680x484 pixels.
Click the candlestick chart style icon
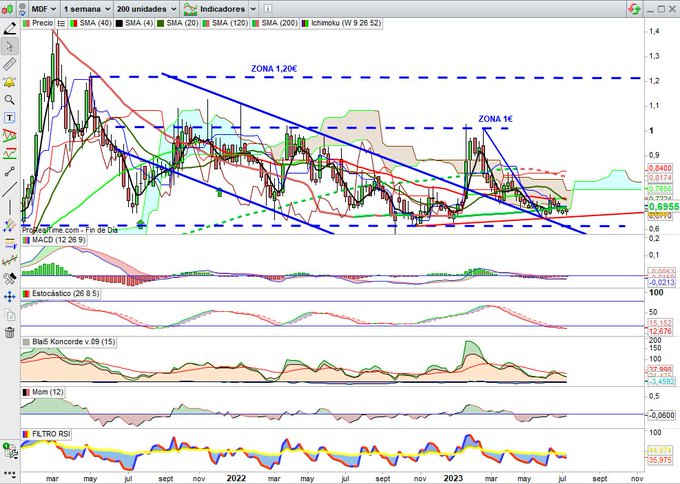[x=7, y=9]
